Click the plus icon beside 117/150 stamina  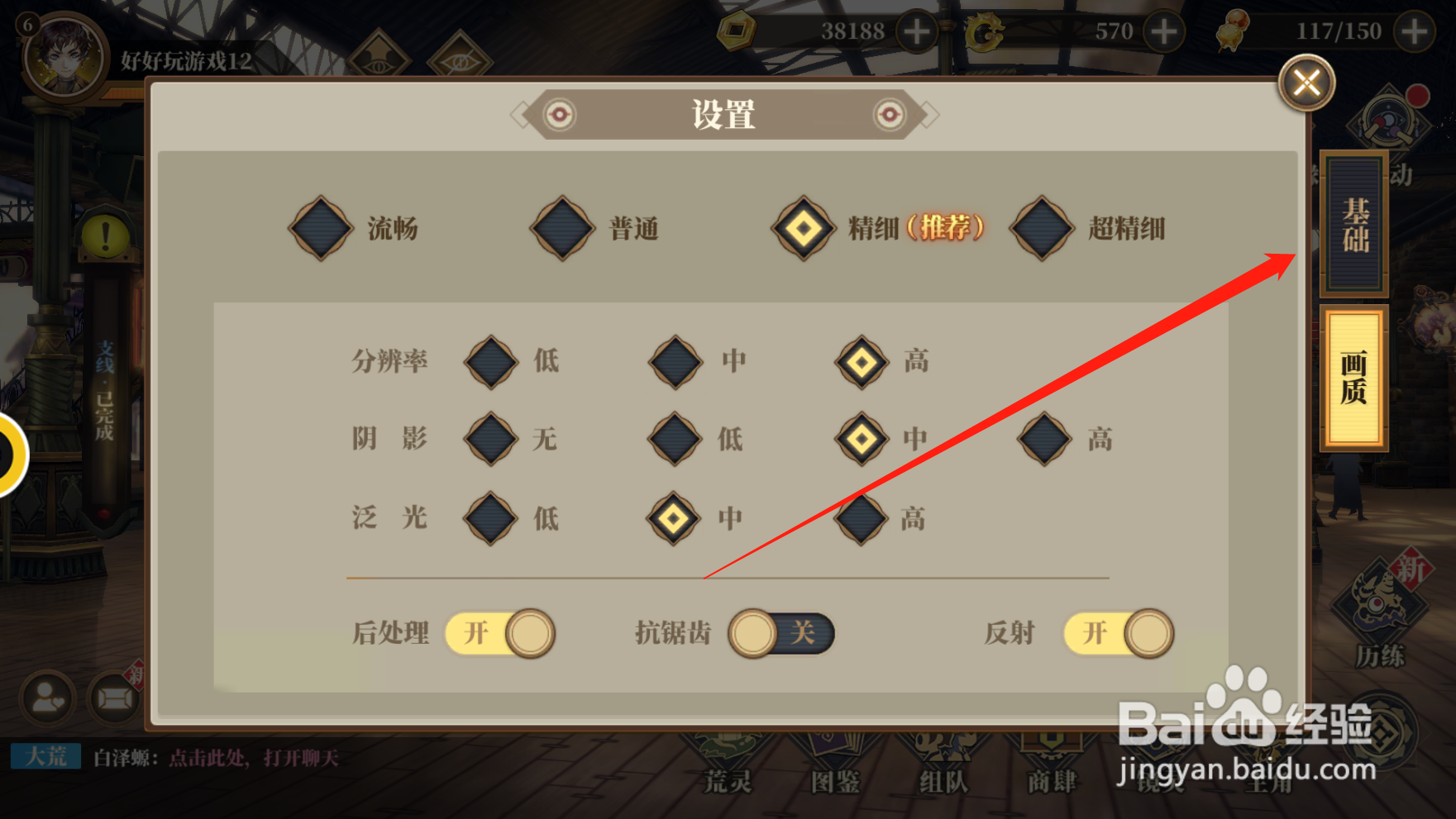coord(1415,31)
